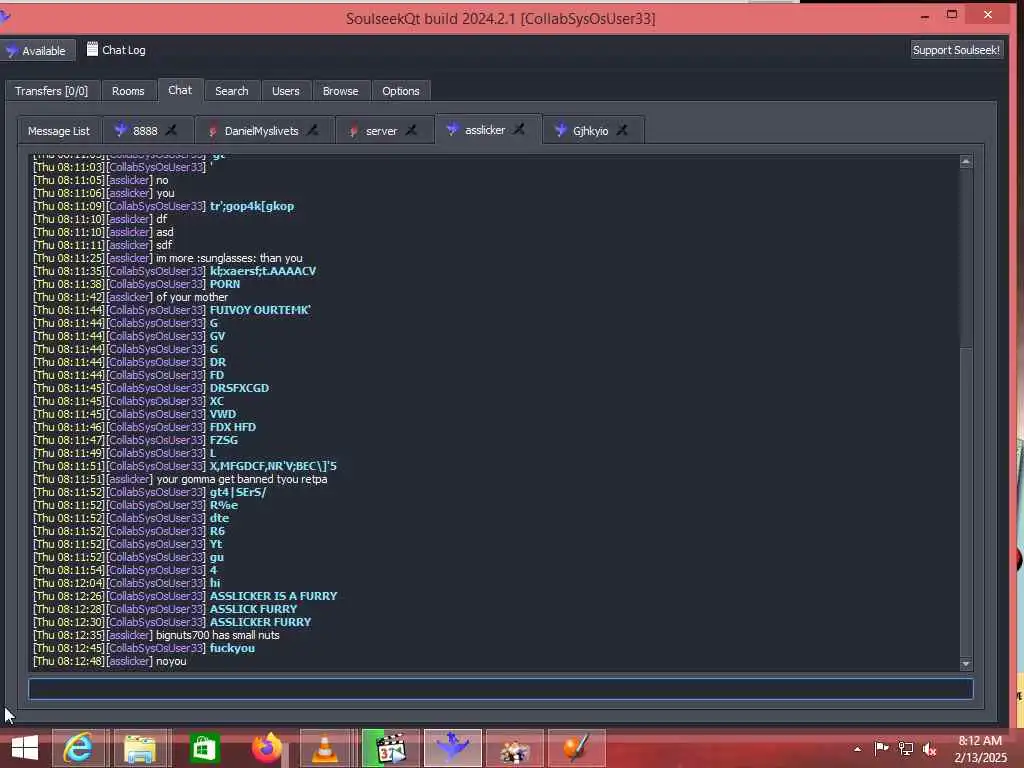The image size is (1024, 768).
Task: Click the last message 'noyou'
Action: pyautogui.click(x=171, y=661)
